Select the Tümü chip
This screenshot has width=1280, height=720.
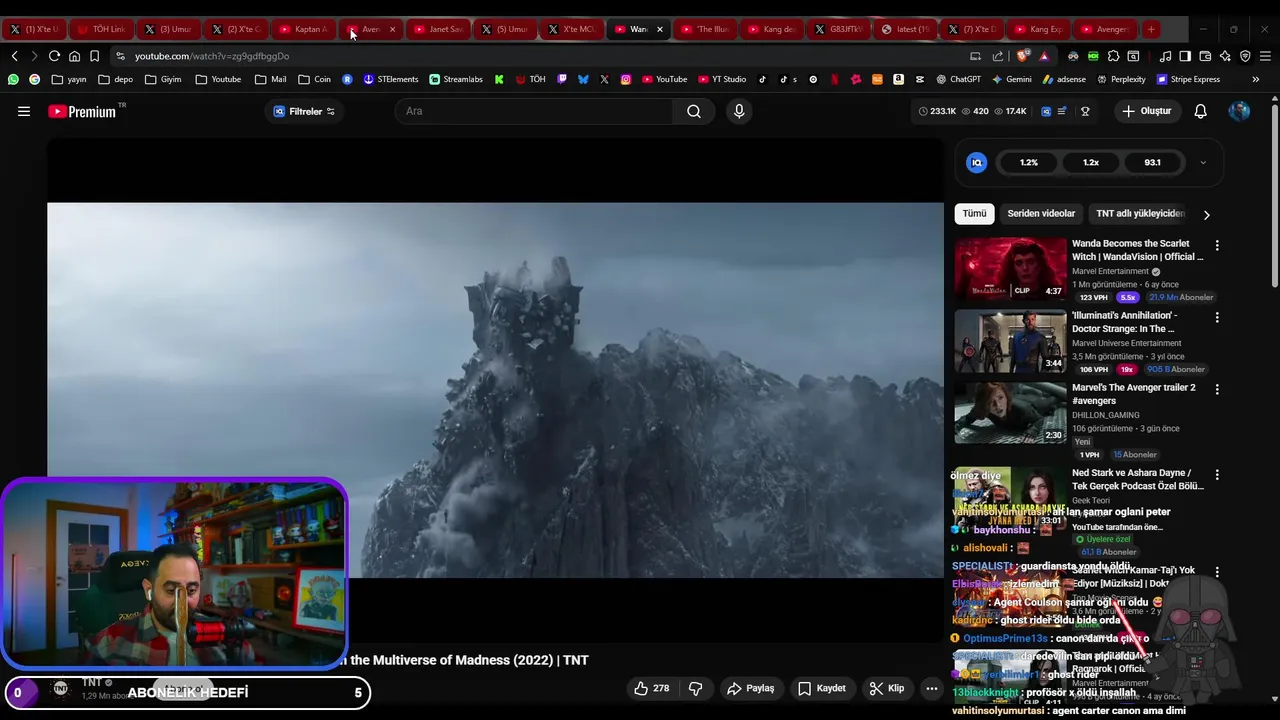click(x=974, y=213)
